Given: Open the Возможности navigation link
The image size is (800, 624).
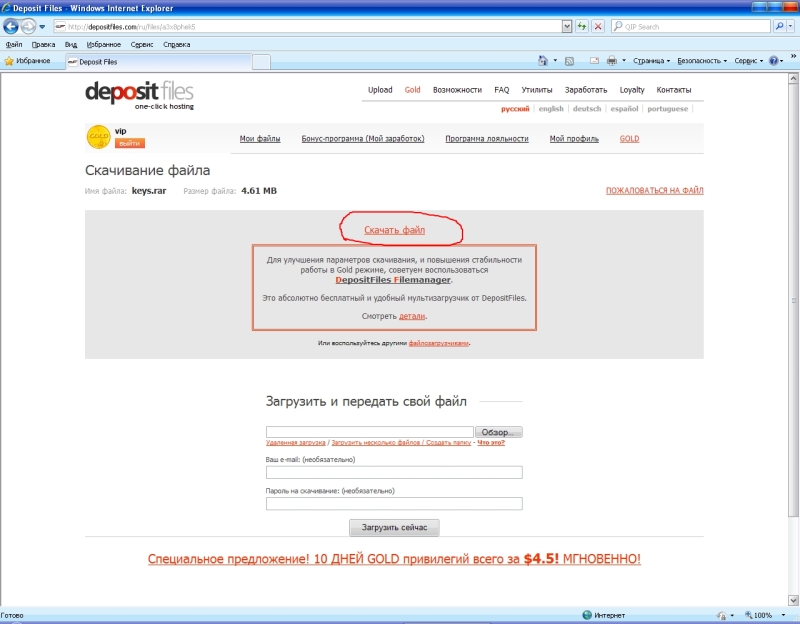Looking at the screenshot, I should point(457,90).
